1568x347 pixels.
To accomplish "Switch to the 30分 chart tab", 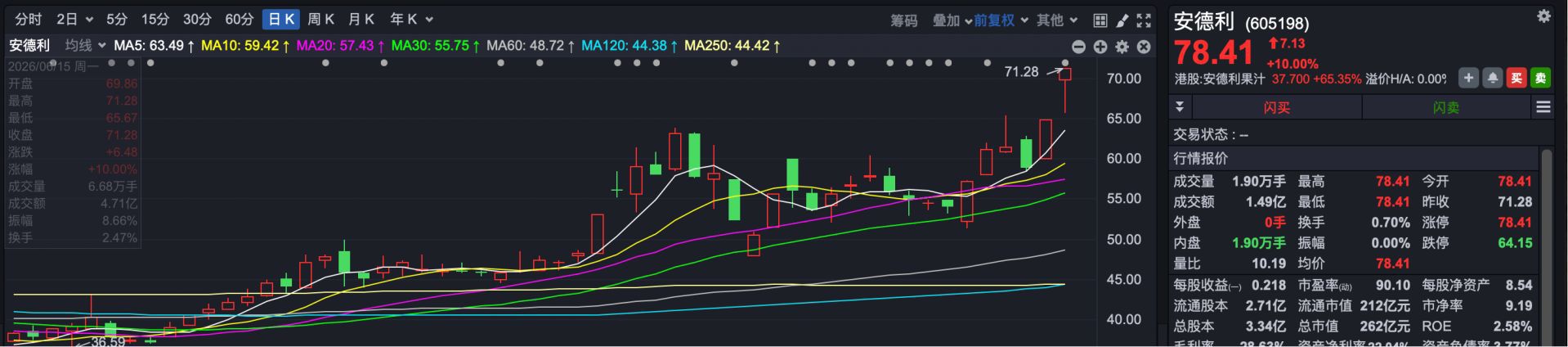I will click(x=197, y=20).
